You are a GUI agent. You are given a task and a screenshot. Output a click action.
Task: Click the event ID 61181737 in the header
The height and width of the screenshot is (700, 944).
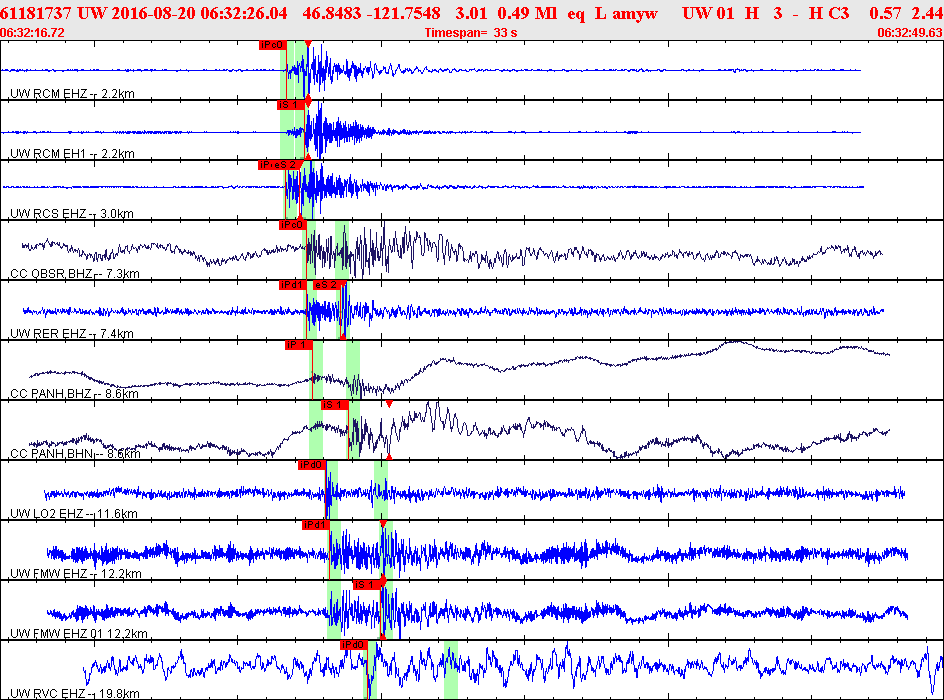point(36,13)
